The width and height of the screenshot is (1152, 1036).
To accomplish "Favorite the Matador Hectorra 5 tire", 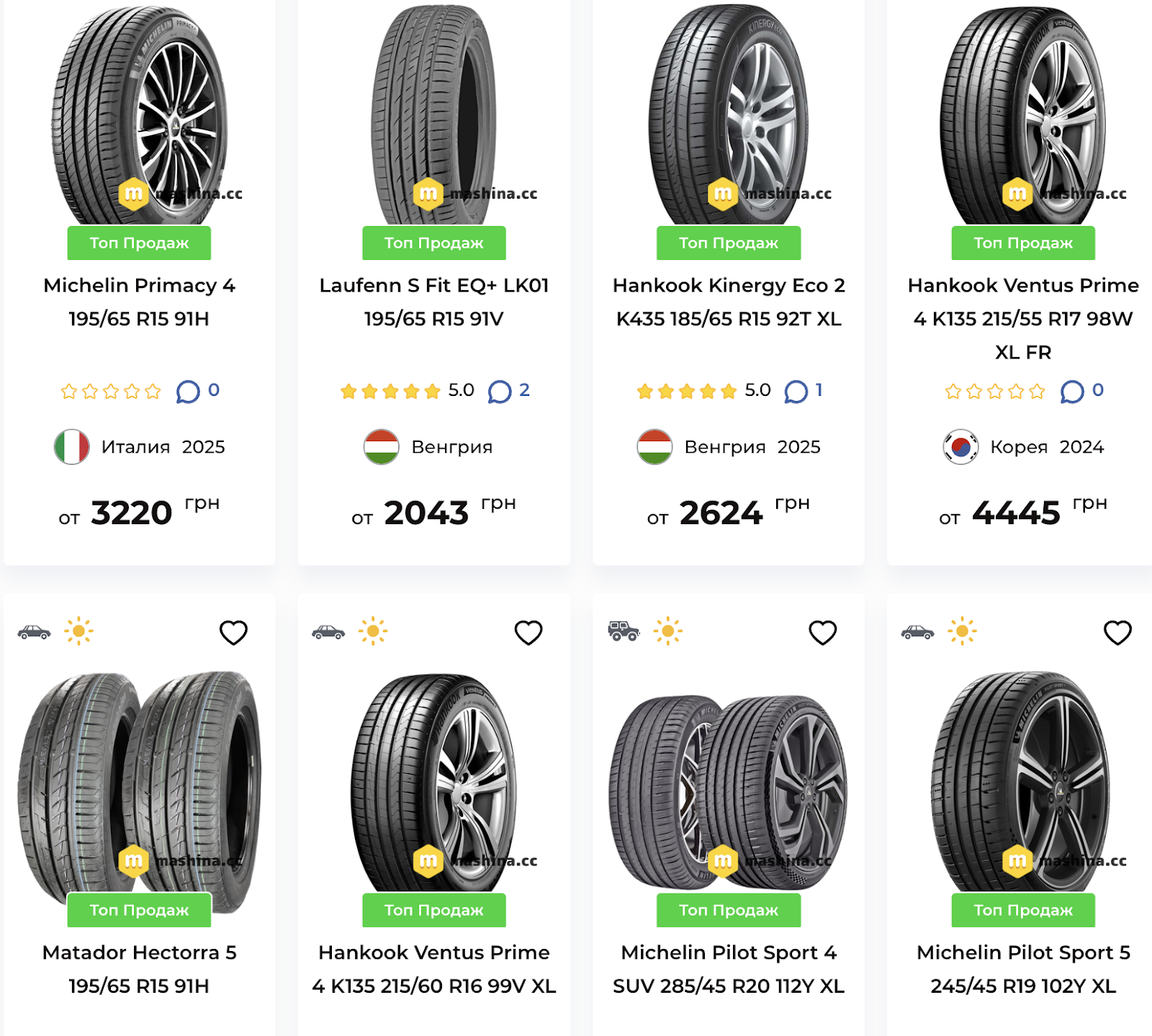I will [x=233, y=633].
